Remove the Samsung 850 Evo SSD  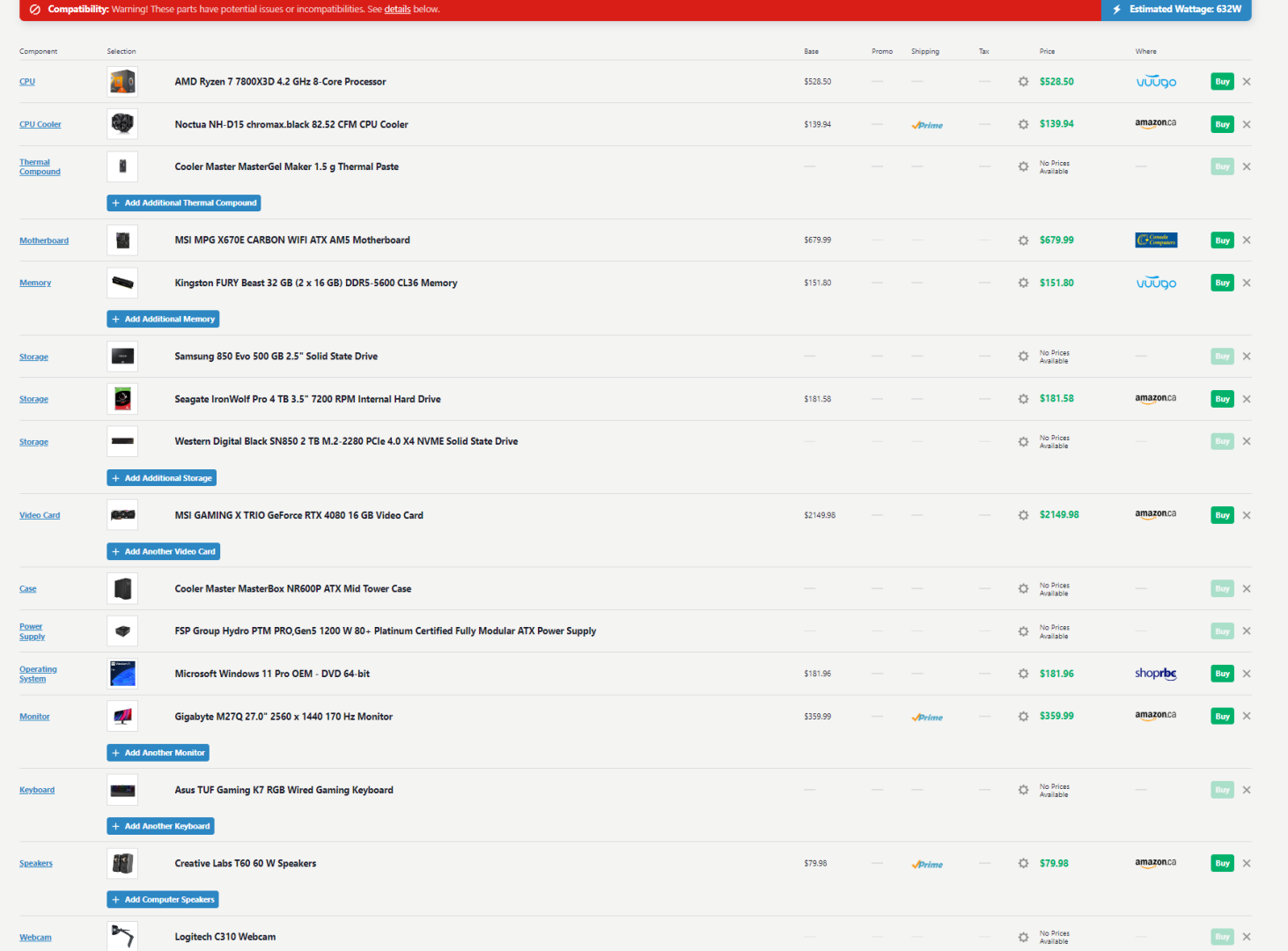[x=1247, y=357]
